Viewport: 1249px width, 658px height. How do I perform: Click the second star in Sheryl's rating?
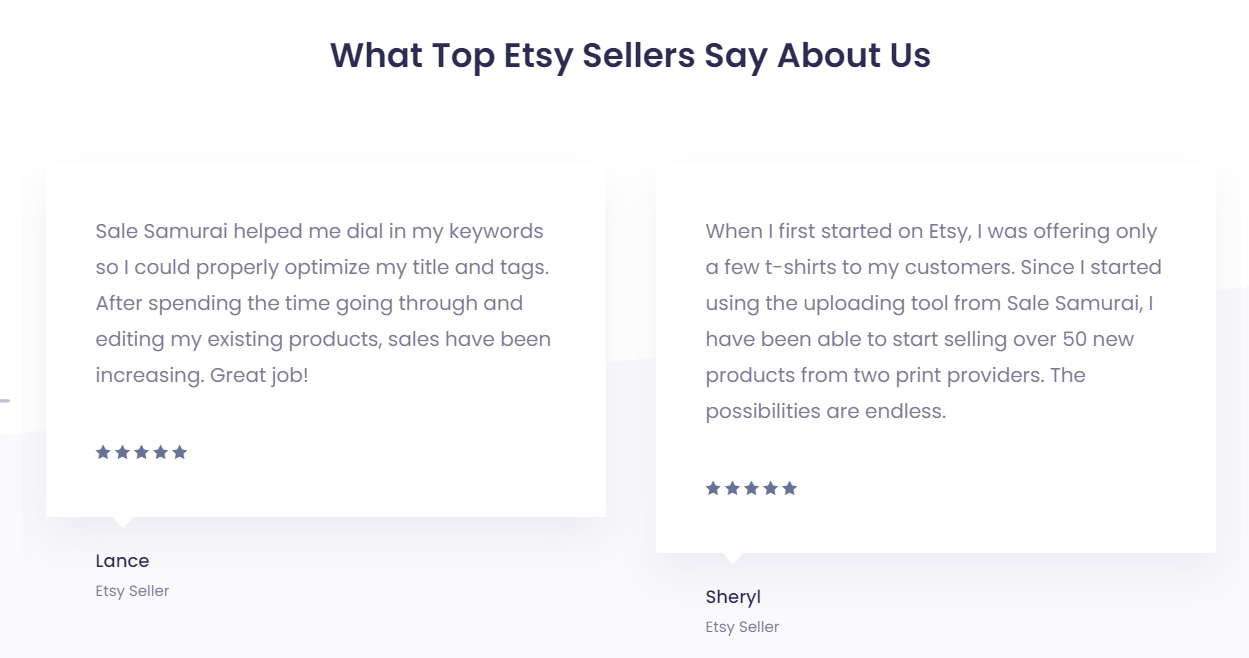coord(732,488)
